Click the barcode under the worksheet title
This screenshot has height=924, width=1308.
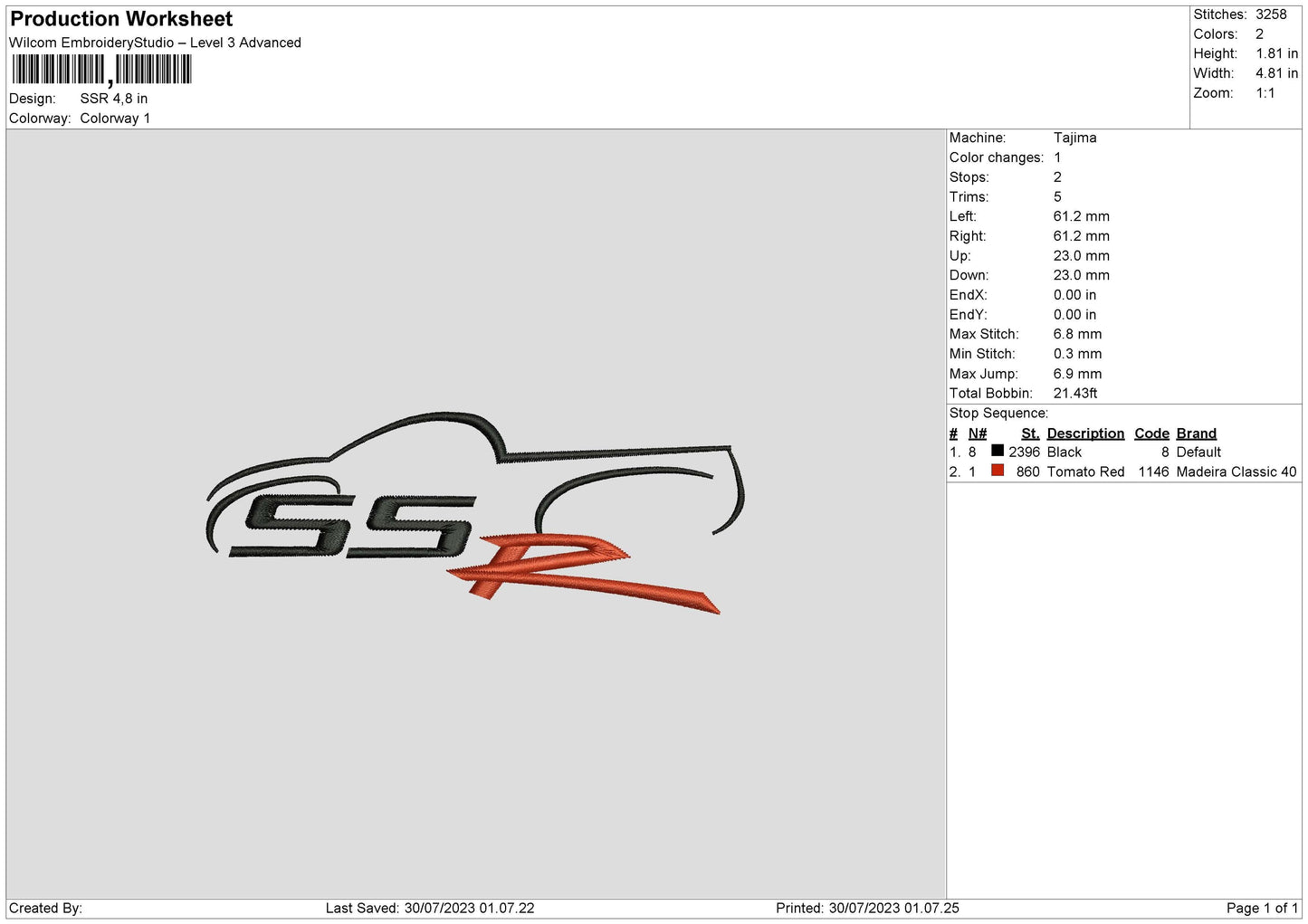tap(101, 70)
